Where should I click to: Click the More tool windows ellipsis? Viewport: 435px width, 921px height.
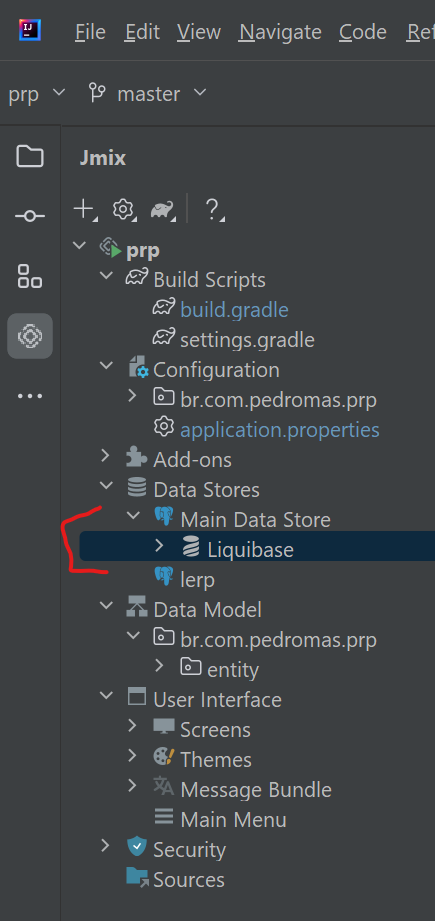point(30,396)
